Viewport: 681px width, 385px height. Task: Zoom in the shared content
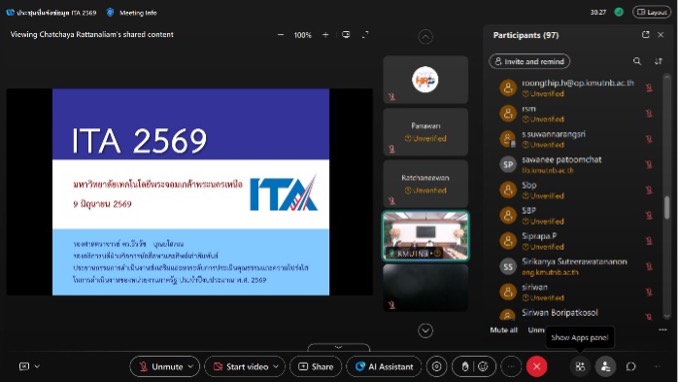(326, 35)
